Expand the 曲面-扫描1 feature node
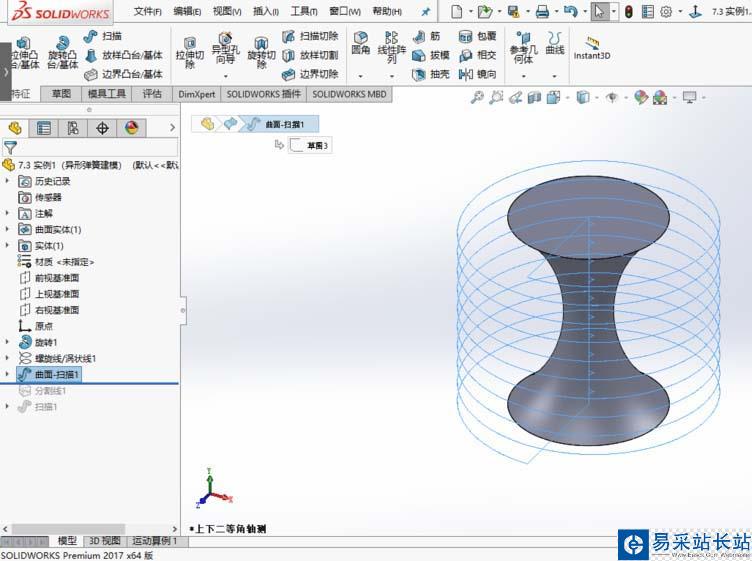Viewport: 752px width, 561px height. point(7,374)
